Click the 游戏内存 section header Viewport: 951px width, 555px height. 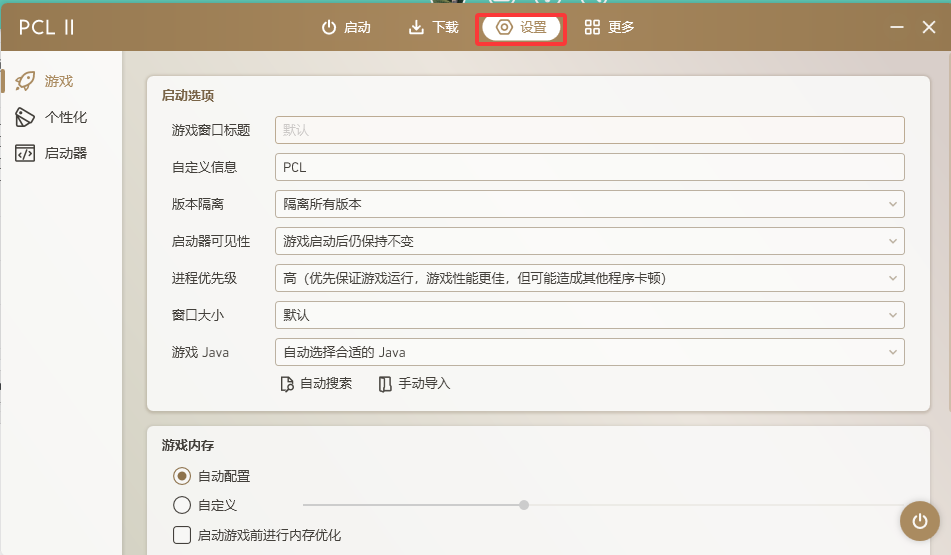[188, 446]
